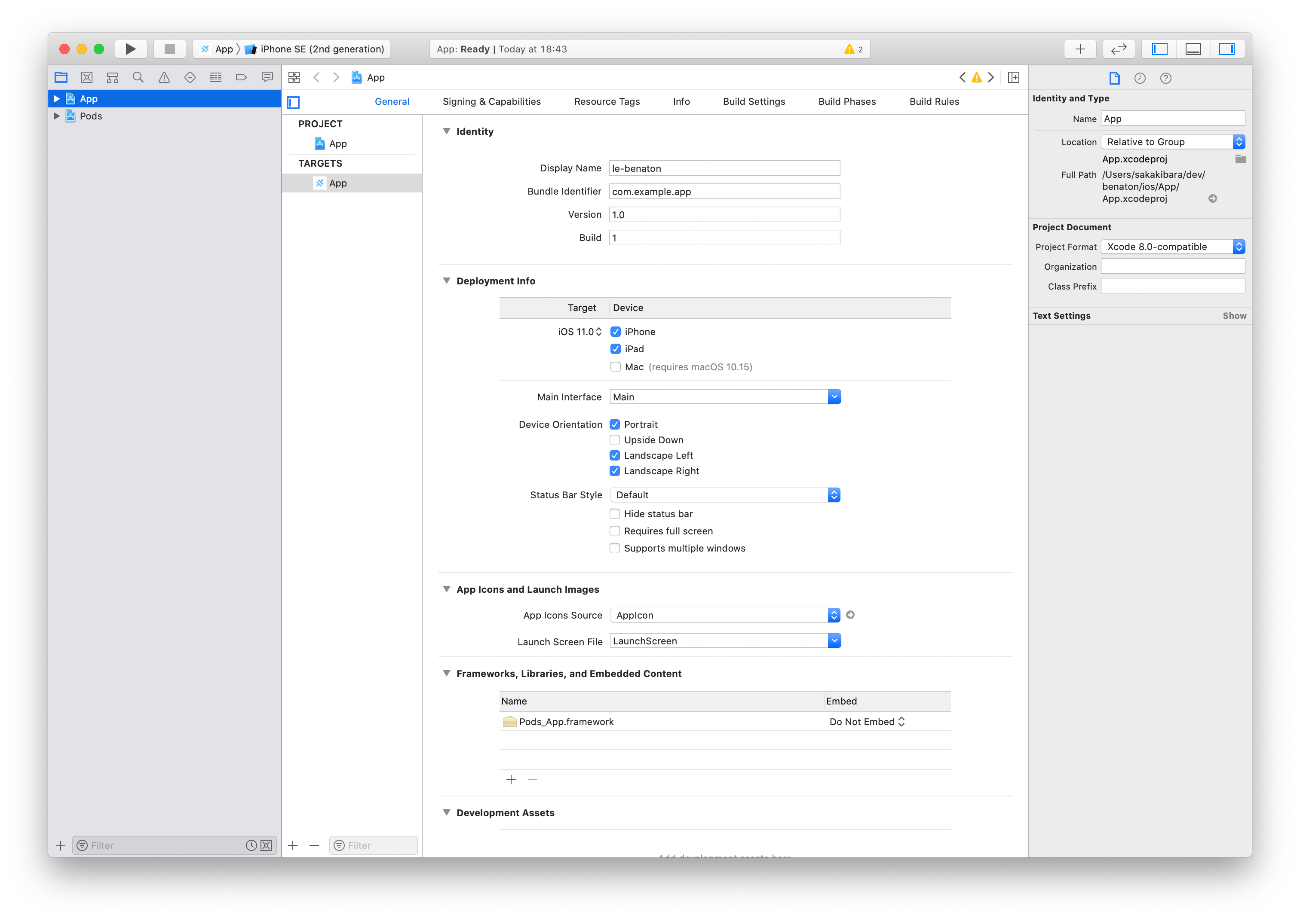Toggle code review arrows button in toolbar

(x=1119, y=49)
